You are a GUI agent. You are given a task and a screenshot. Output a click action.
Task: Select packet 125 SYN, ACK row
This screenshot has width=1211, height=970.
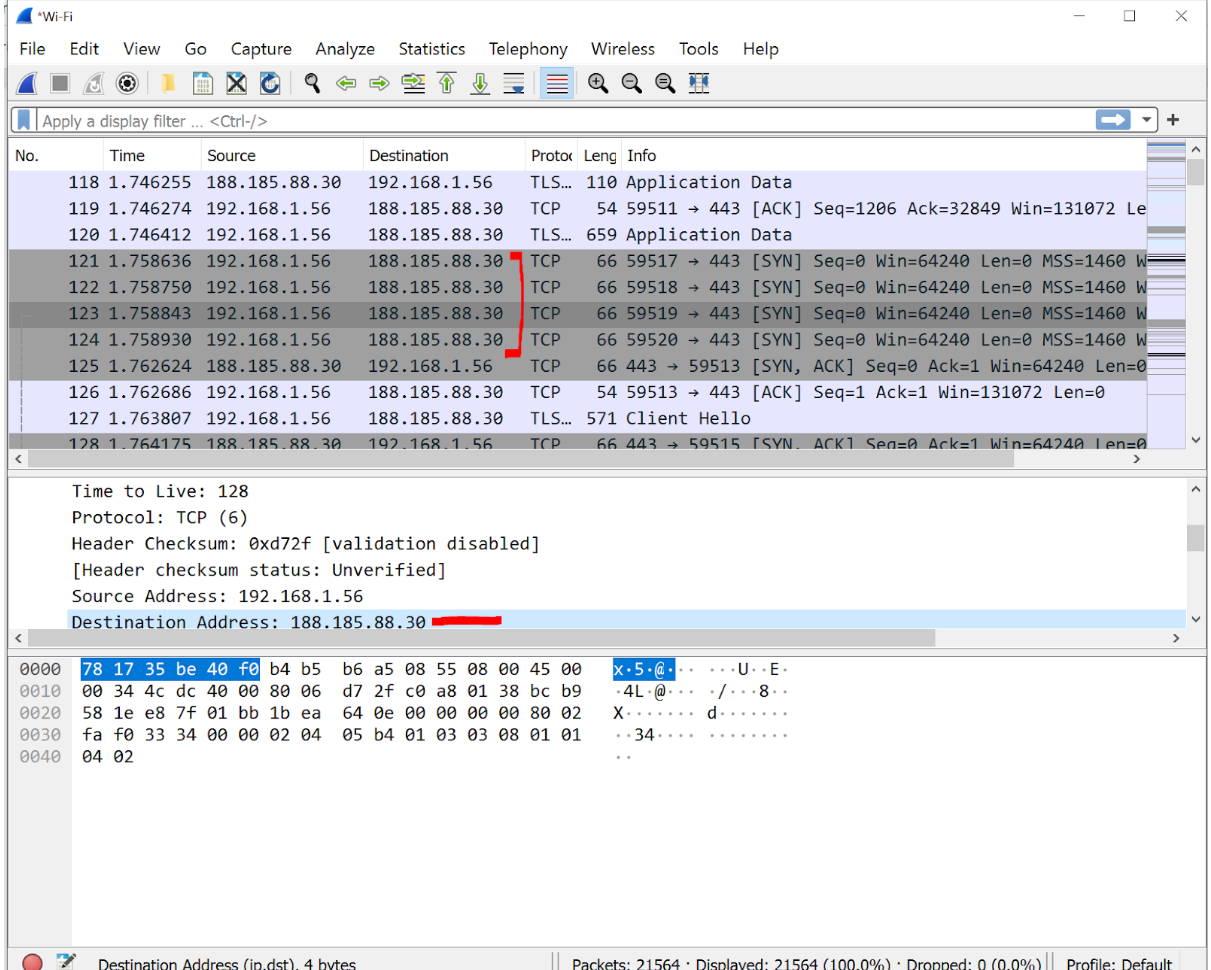(x=577, y=366)
